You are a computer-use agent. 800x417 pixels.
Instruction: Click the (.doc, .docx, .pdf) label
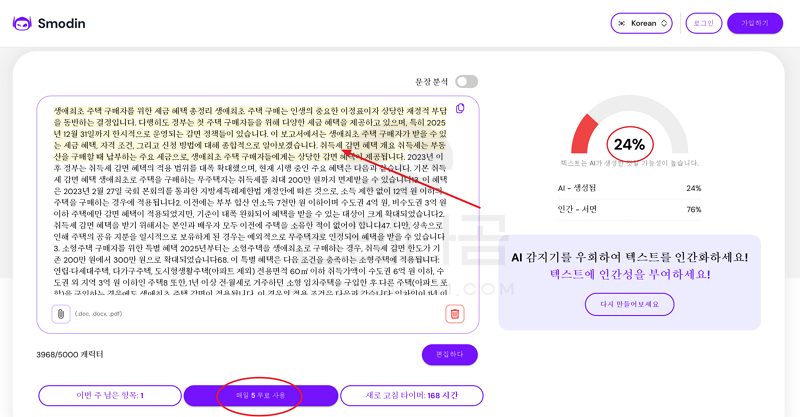point(98,314)
